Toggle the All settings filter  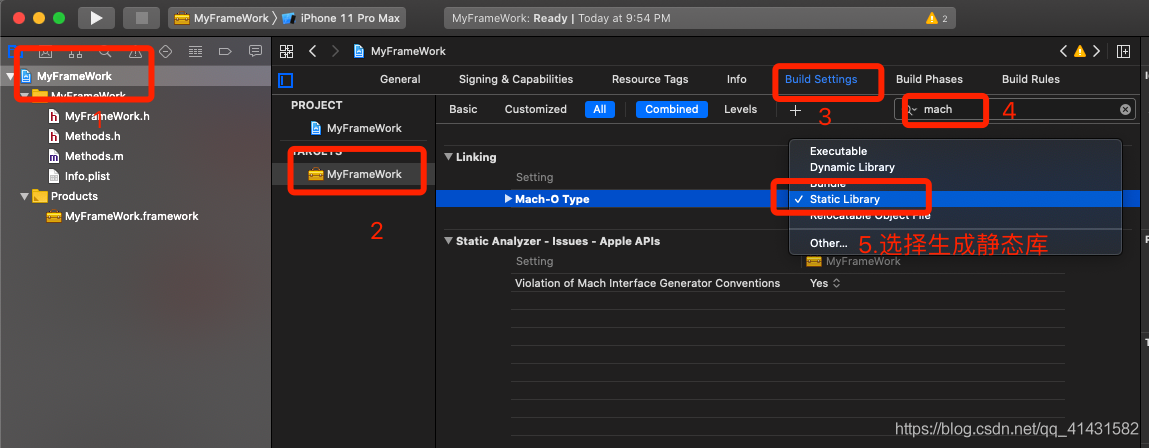coord(598,110)
